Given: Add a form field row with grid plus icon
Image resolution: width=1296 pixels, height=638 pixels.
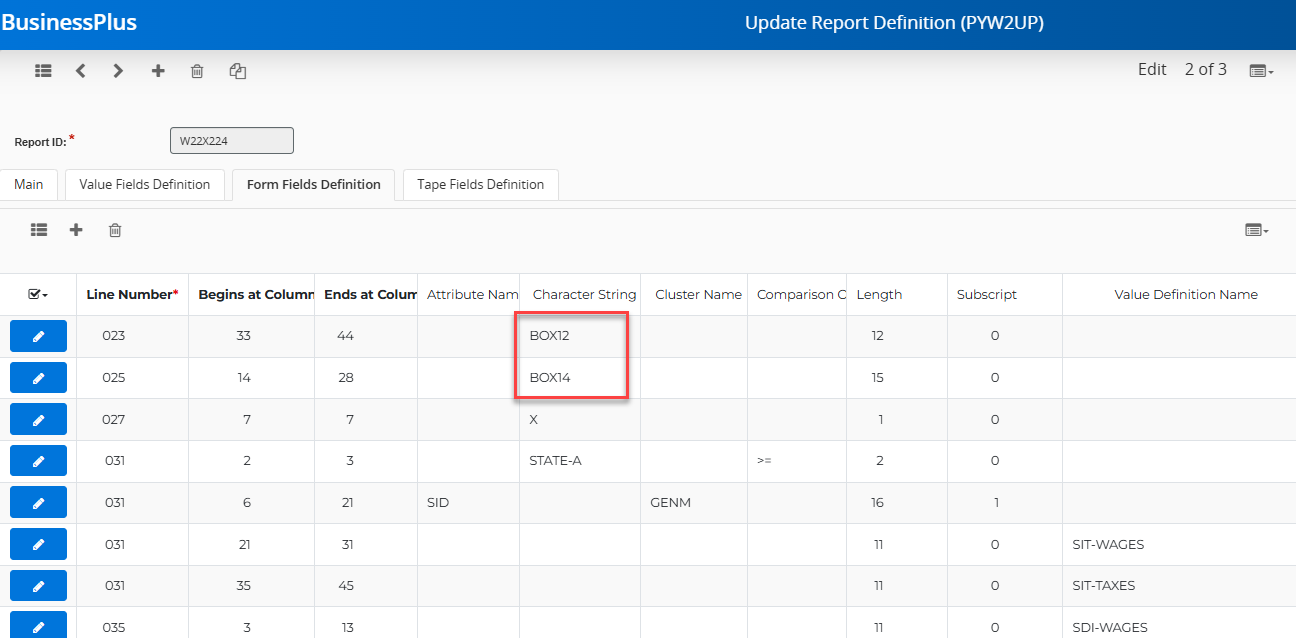Looking at the screenshot, I should 76,230.
